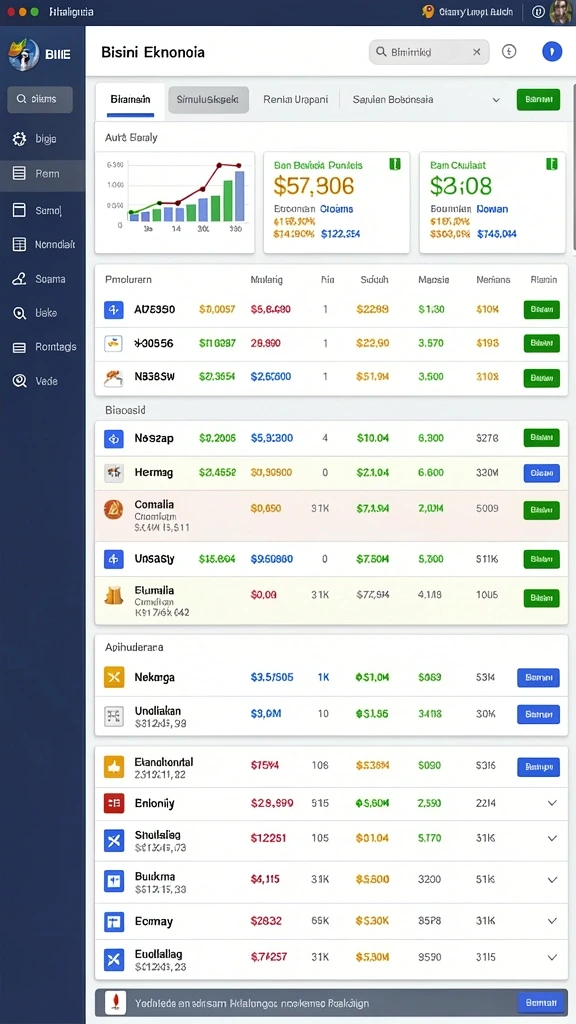This screenshot has height=1024, width=576.
Task: Select the Vede magnifier icon in sidebar
Action: (19, 381)
